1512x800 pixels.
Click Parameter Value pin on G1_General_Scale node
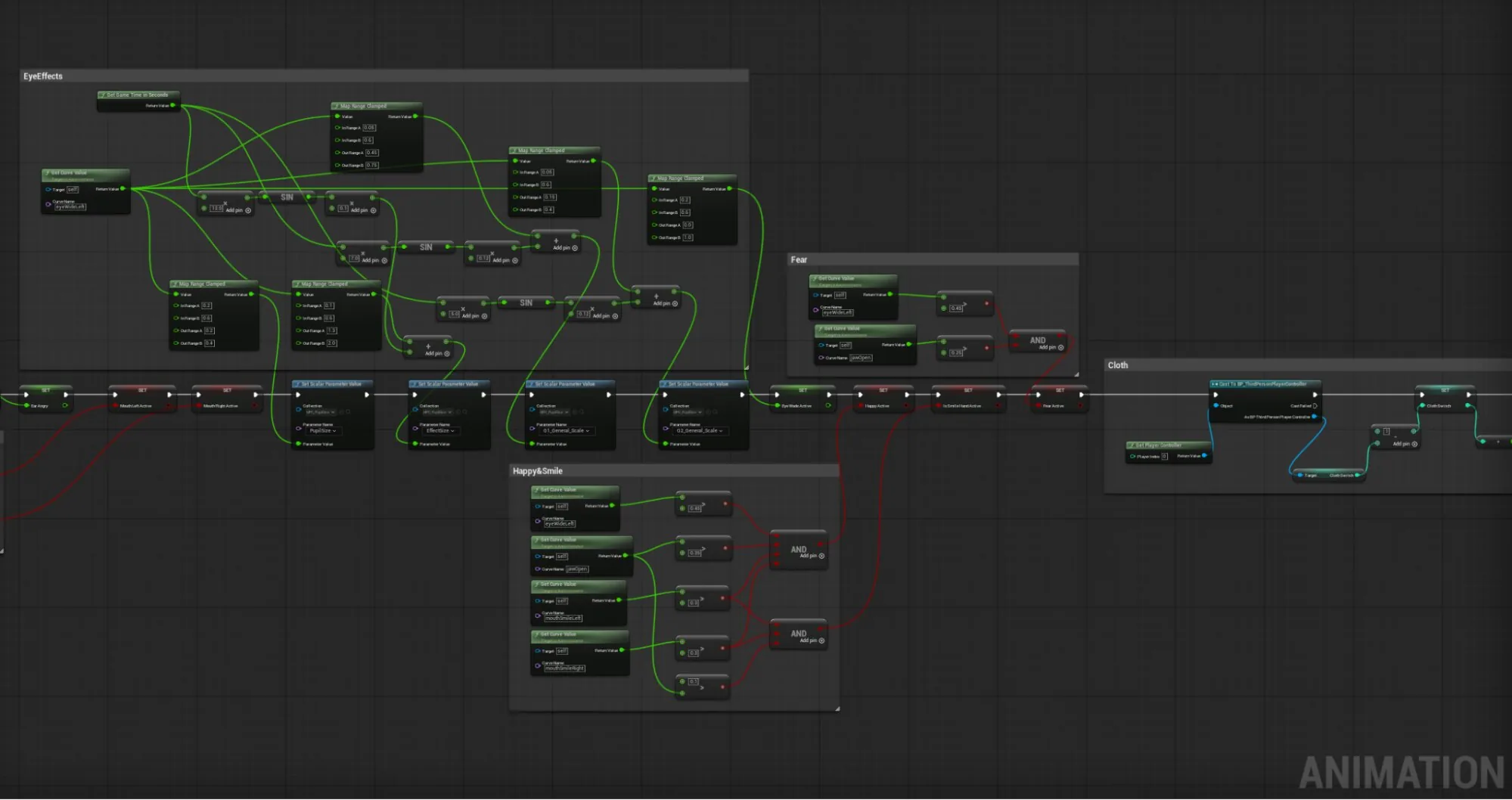pyautogui.click(x=532, y=444)
